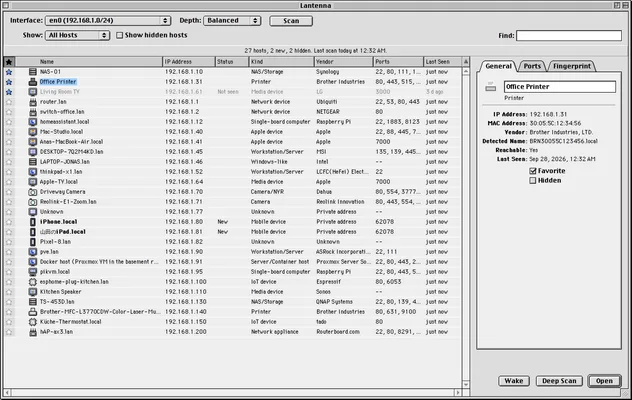This screenshot has height=400, width=632.
Task: Click the Küche-Thermostat.local IoT icon
Action: pyautogui.click(x=33, y=322)
